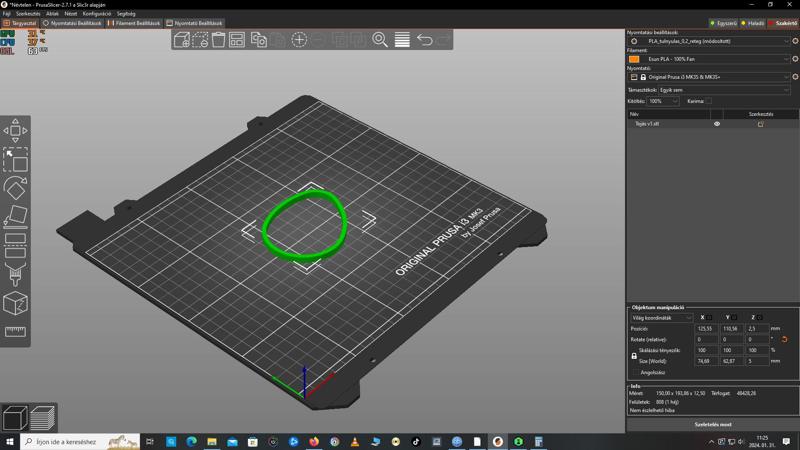The height and width of the screenshot is (450, 800).
Task: Select the Haladó mode button
Action: pyautogui.click(x=753, y=23)
